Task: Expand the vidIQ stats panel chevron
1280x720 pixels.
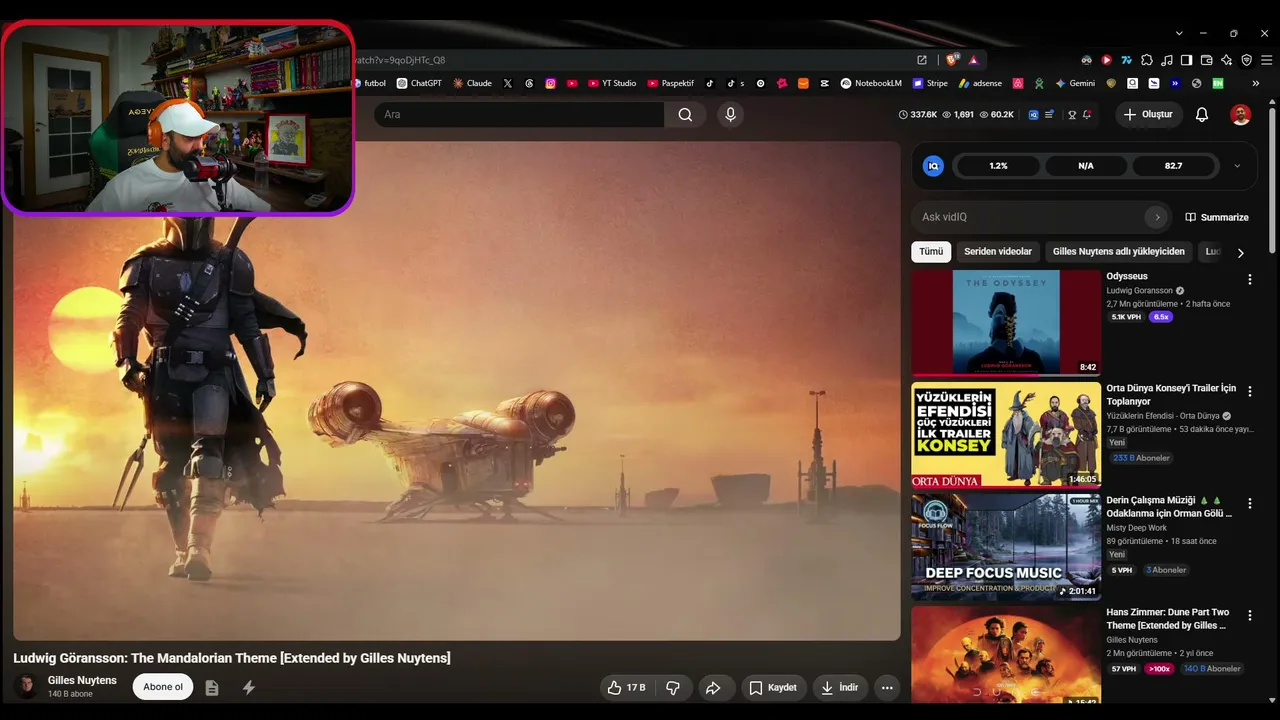Action: coord(1237,166)
